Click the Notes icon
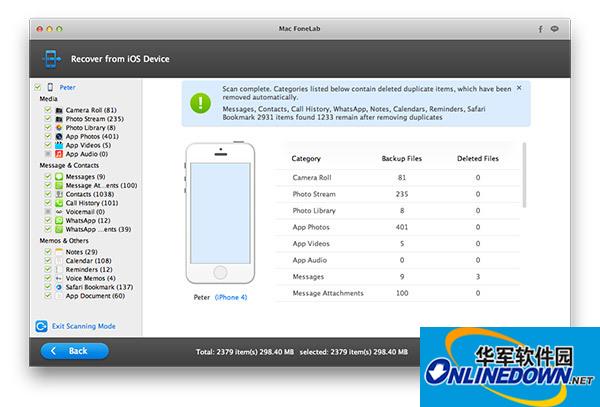This screenshot has width=600, height=407. click(59, 252)
